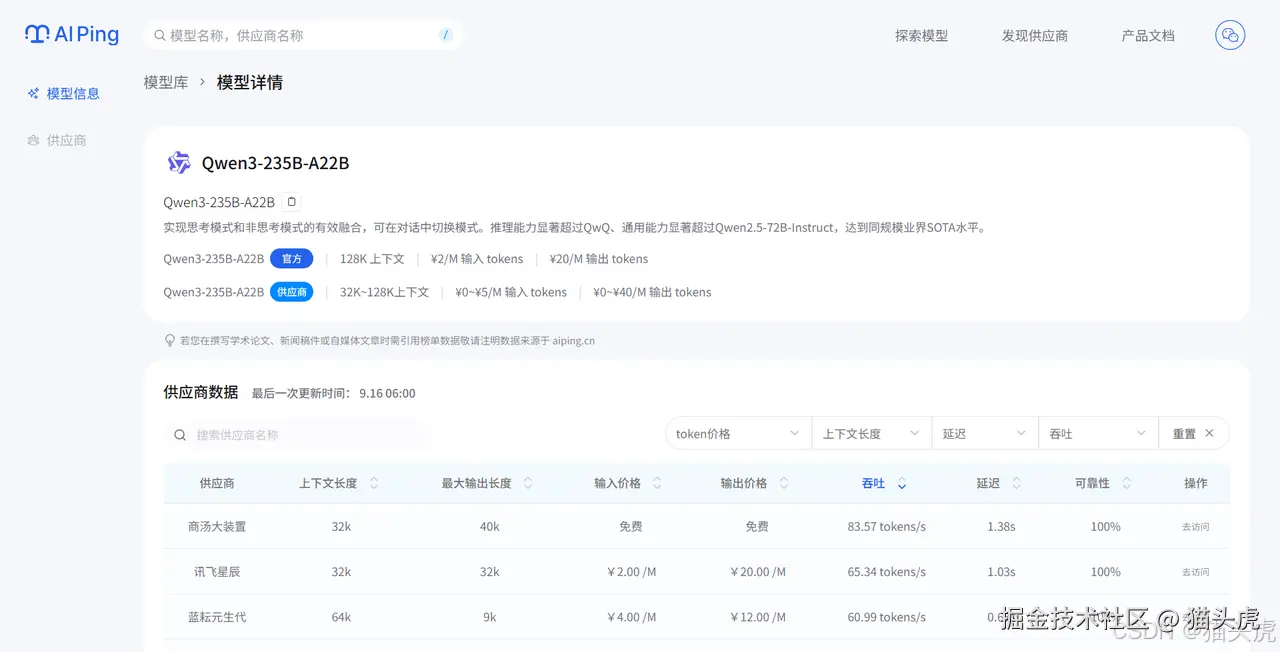Click the 供应商 sidebar icon
The image size is (1280, 652).
(x=33, y=140)
